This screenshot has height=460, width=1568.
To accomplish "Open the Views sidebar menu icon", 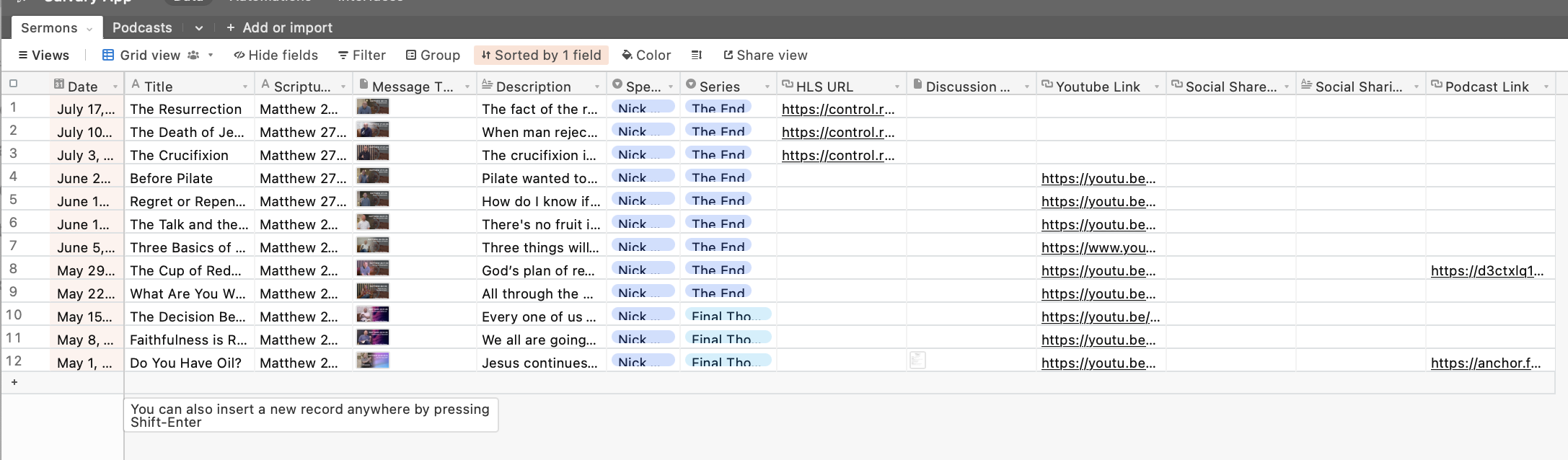I will click(x=23, y=56).
